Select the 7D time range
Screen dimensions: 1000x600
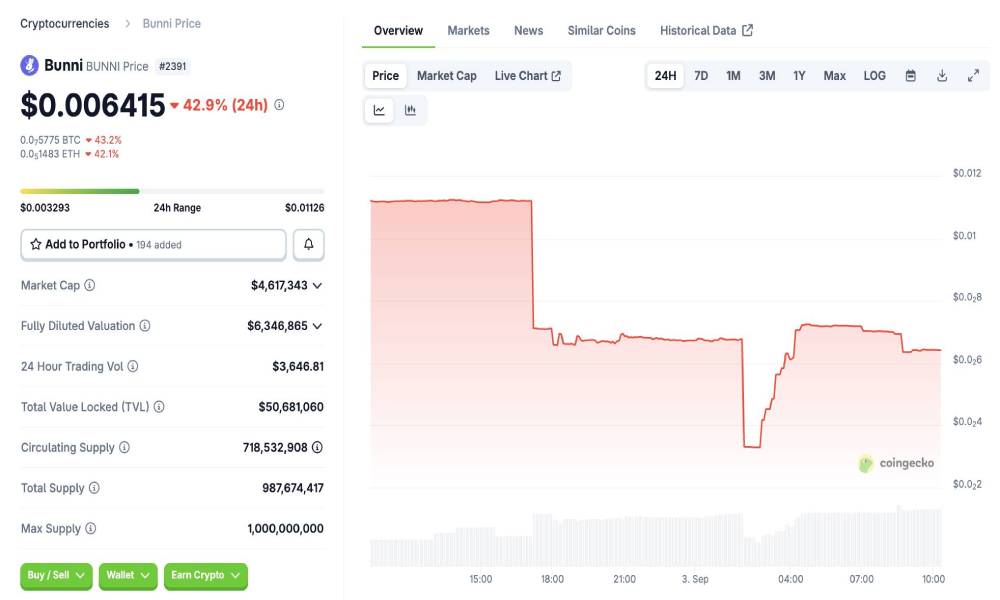pyautogui.click(x=701, y=76)
